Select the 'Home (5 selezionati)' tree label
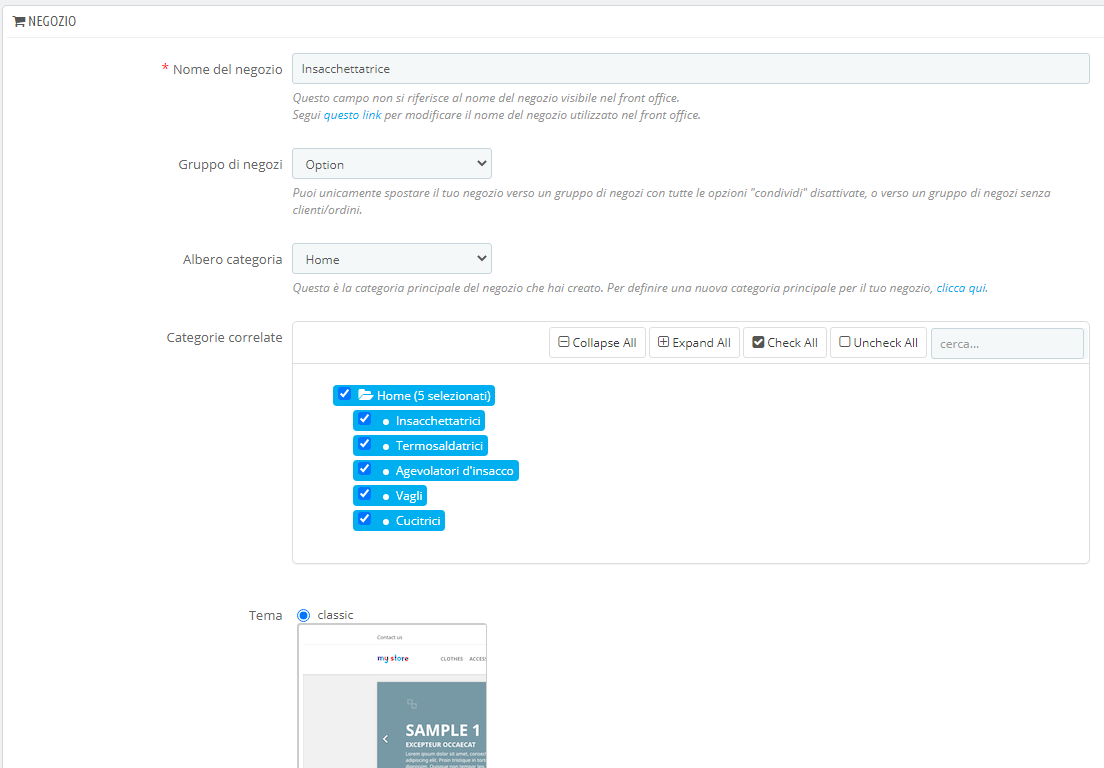Image resolution: width=1104 pixels, height=768 pixels. coord(434,396)
